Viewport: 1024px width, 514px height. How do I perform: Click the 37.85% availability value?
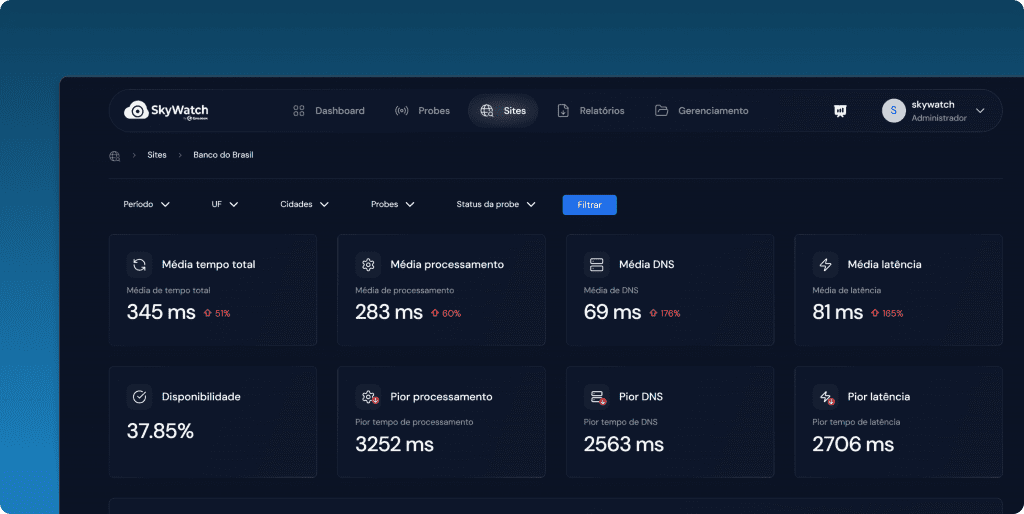click(x=160, y=431)
